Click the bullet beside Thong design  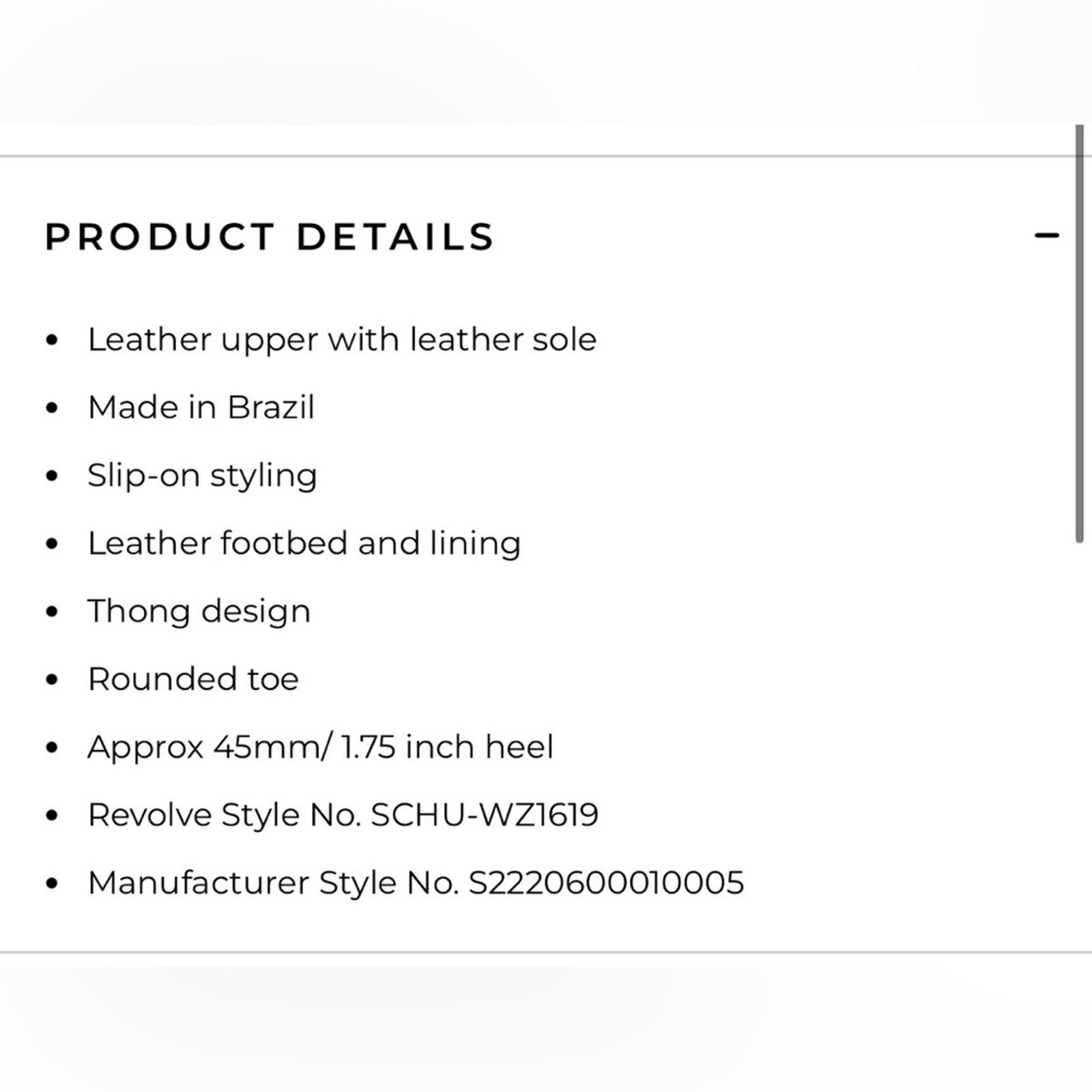click(51, 612)
